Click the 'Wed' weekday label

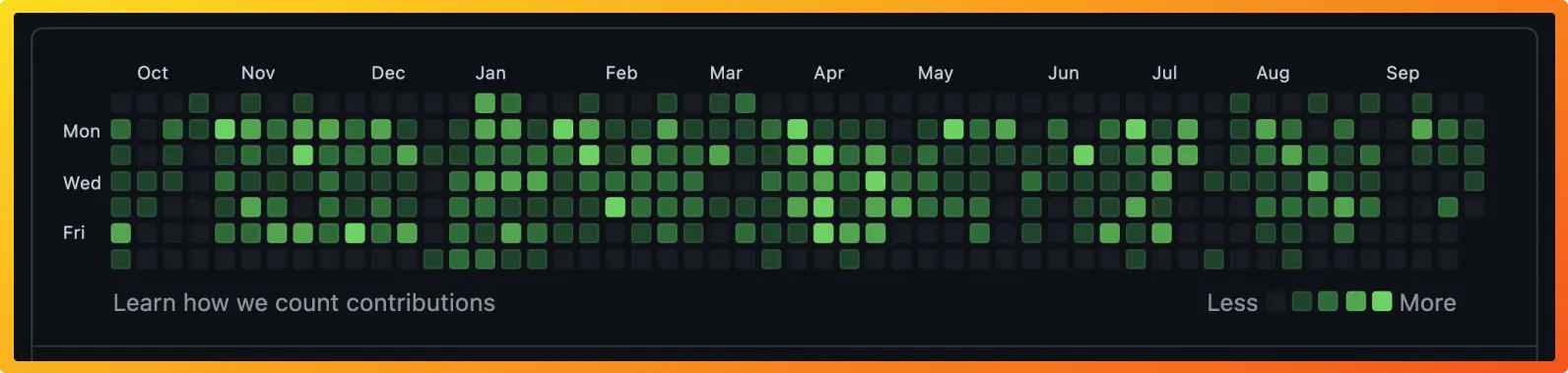click(x=82, y=183)
